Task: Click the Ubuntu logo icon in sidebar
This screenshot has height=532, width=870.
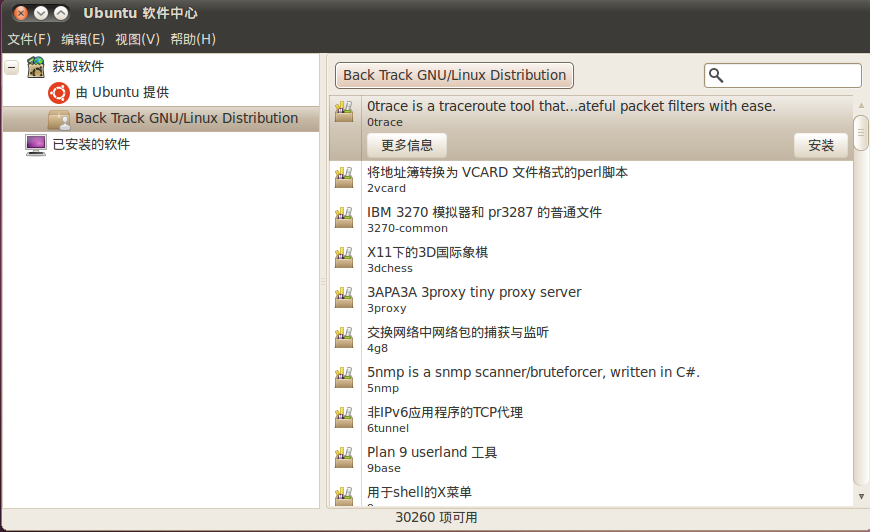Action: tap(59, 93)
